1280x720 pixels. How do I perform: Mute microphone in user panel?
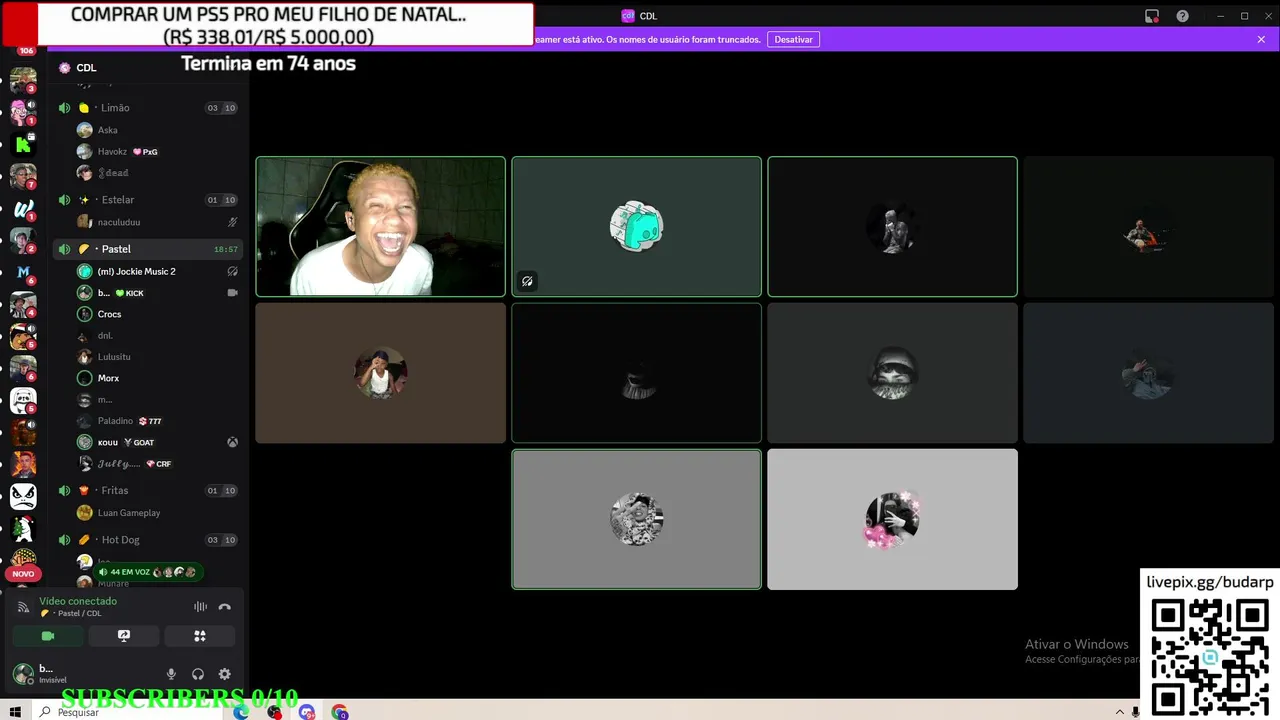coord(171,674)
